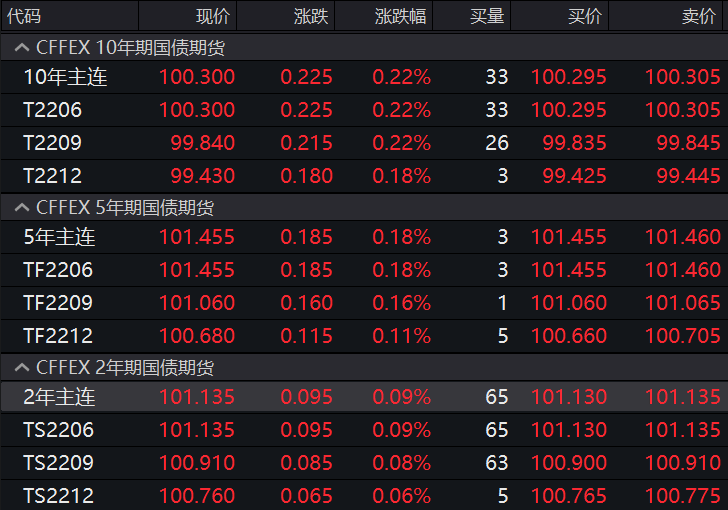Select the TF2212 contract row
This screenshot has height=510, width=728.
[x=58, y=336]
